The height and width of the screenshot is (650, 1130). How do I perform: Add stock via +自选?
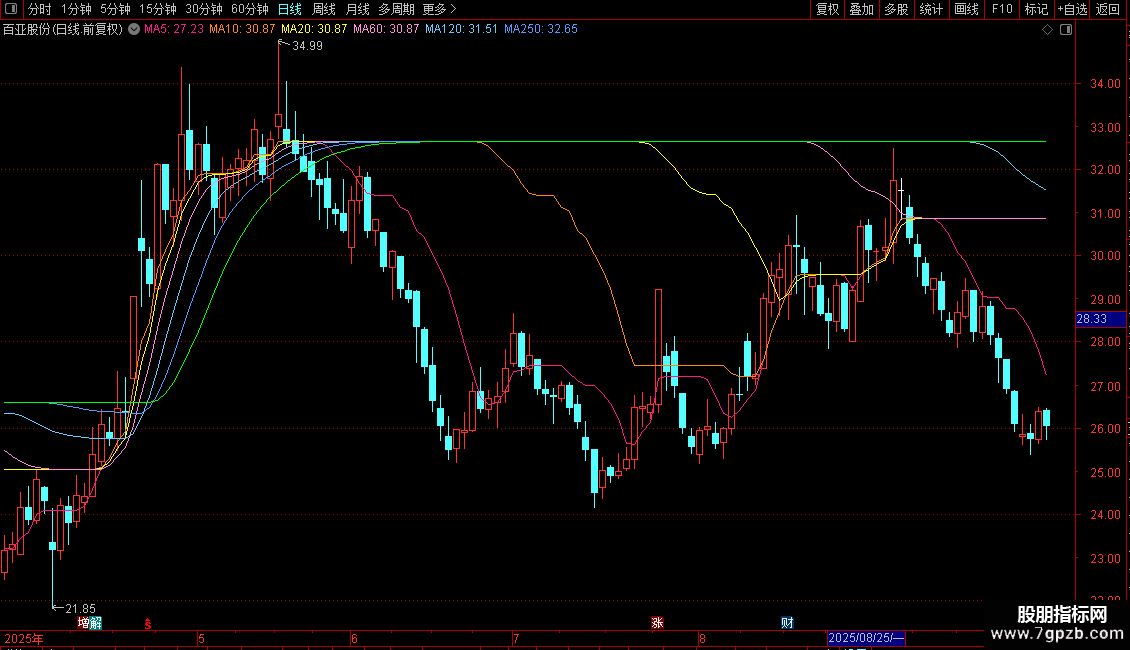click(1072, 9)
